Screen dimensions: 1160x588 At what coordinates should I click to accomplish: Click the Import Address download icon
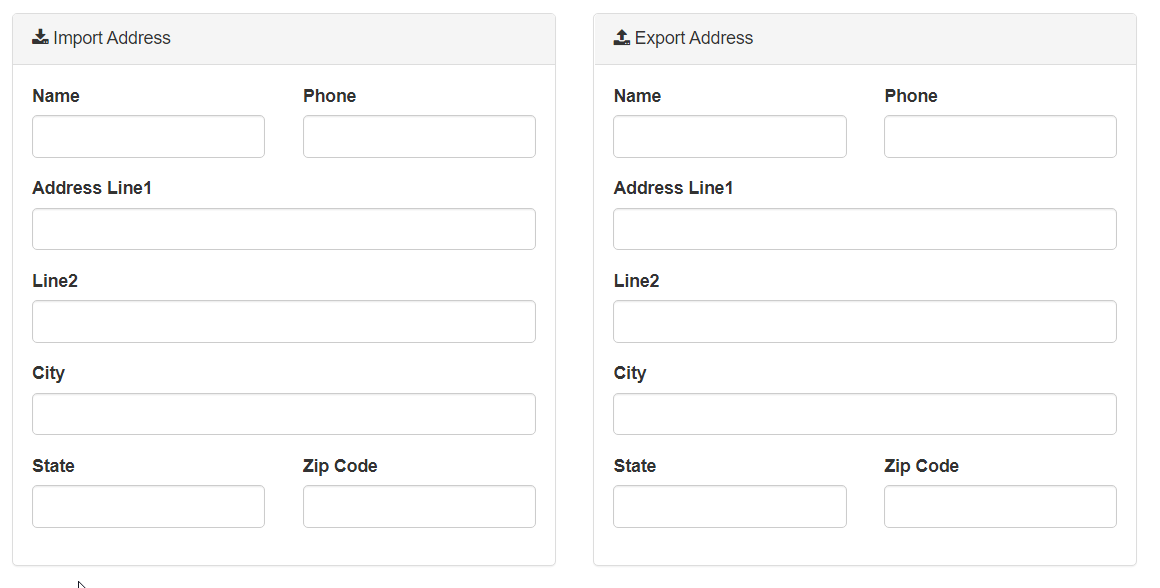[40, 38]
